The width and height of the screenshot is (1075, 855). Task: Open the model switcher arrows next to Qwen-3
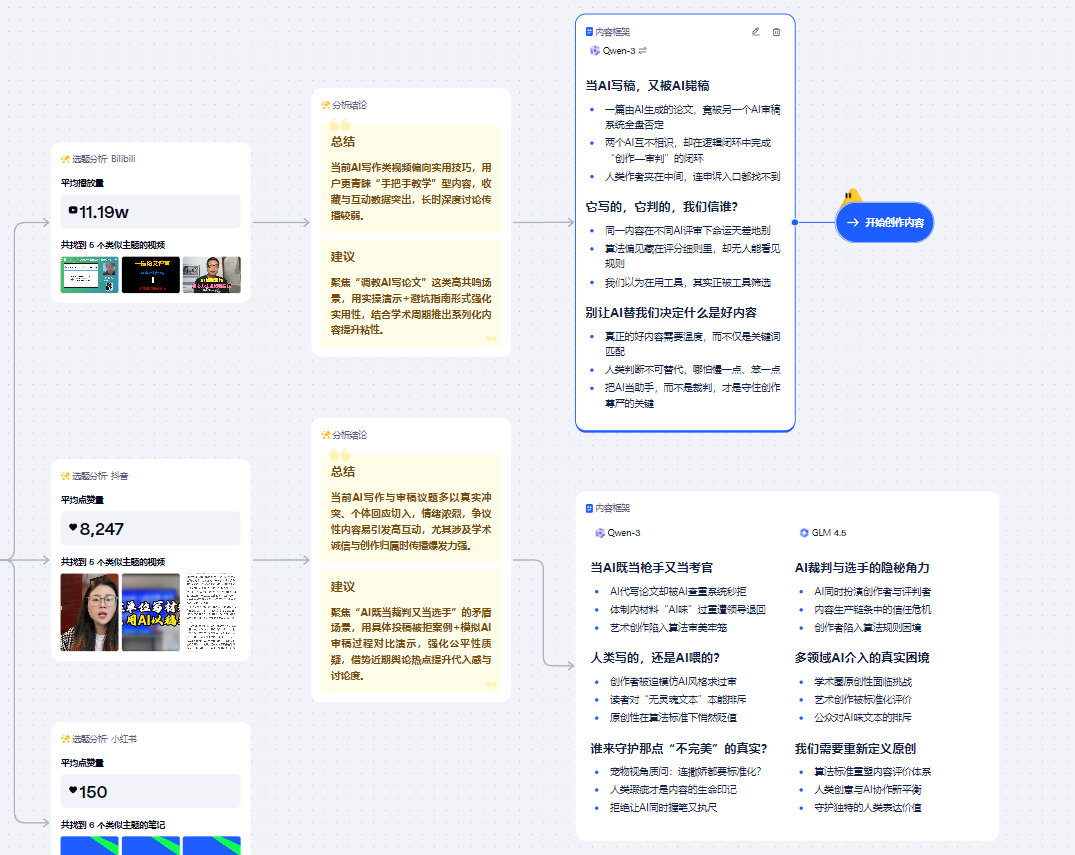[643, 50]
